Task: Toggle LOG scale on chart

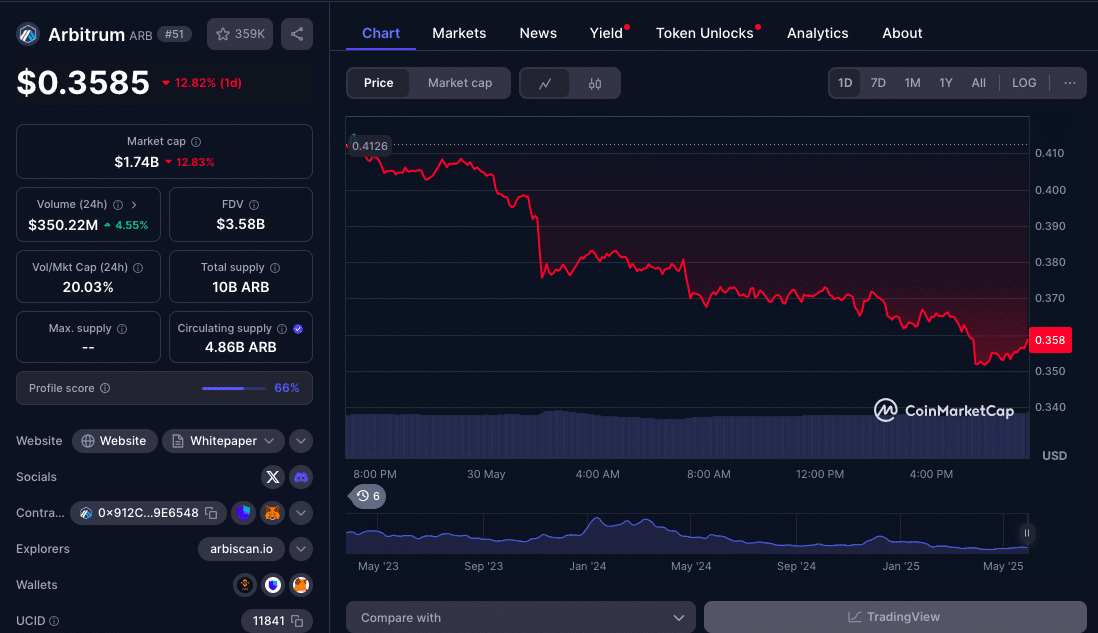Action: point(1024,83)
